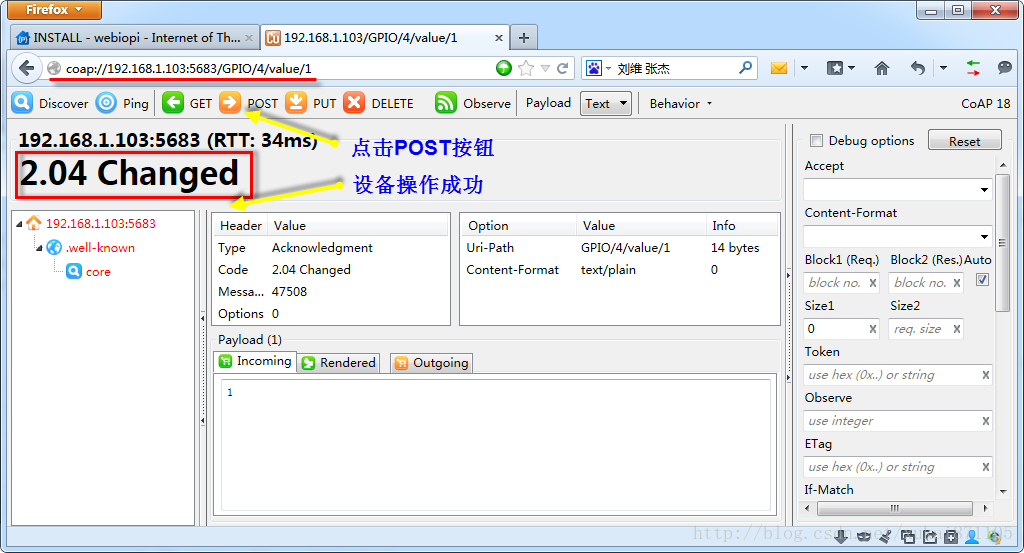Click the Code value 2.04 Changed row
1024x553 pixels.
pos(311,270)
